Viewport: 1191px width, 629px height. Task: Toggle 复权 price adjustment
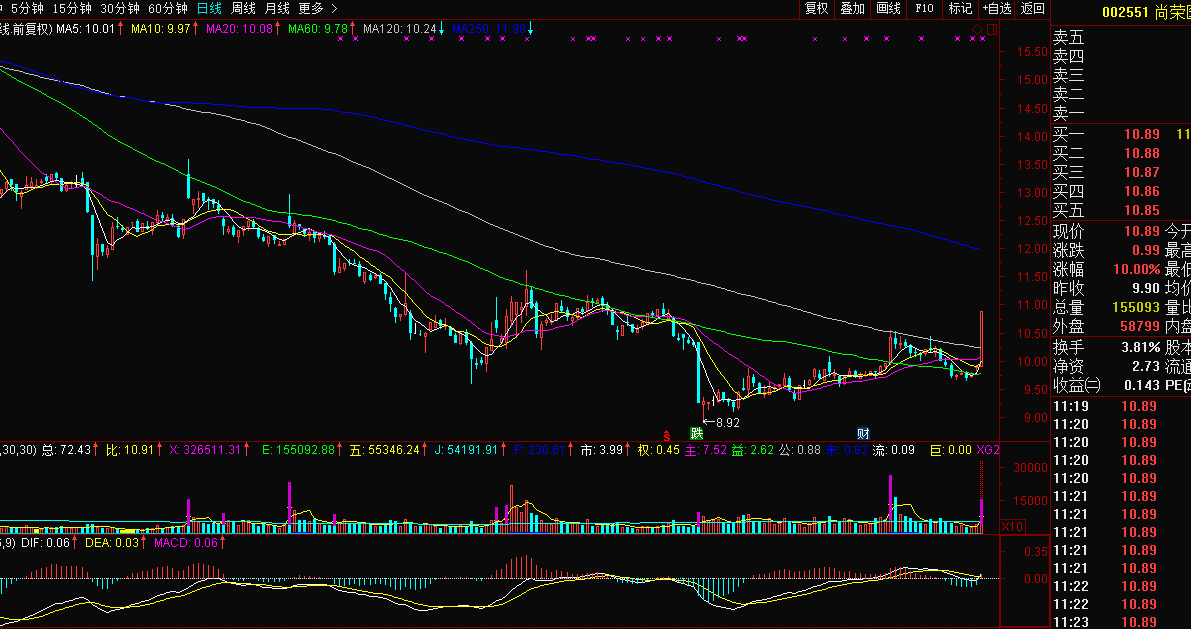[x=817, y=8]
